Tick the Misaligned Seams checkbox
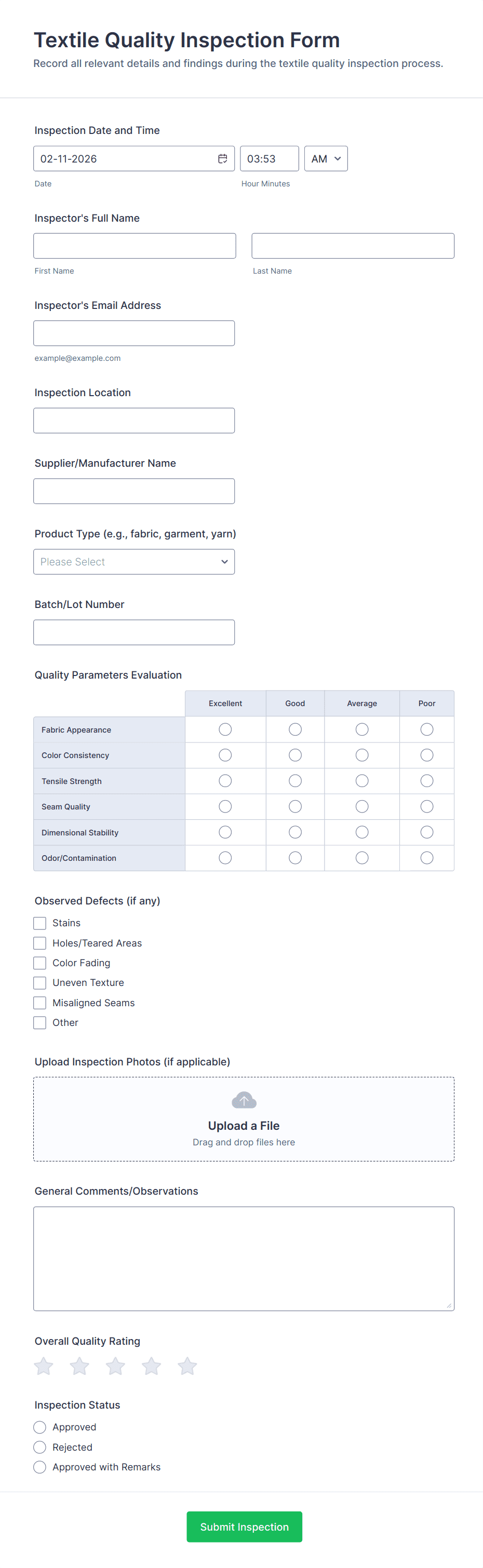The image size is (483, 1568). click(x=40, y=1003)
